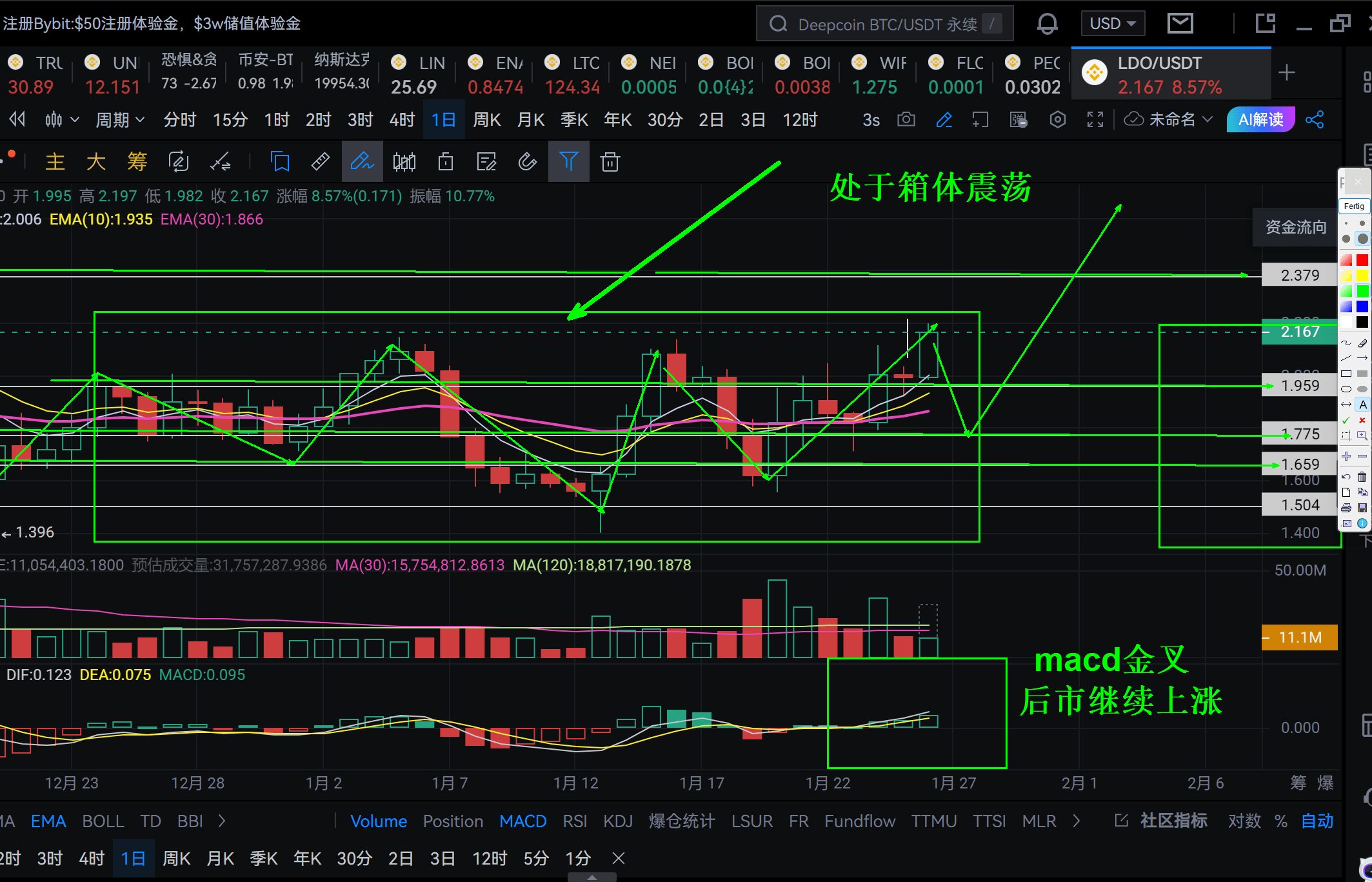Select the candlestick compare tool
Viewport: 1372px width, 882px height.
coord(404,161)
